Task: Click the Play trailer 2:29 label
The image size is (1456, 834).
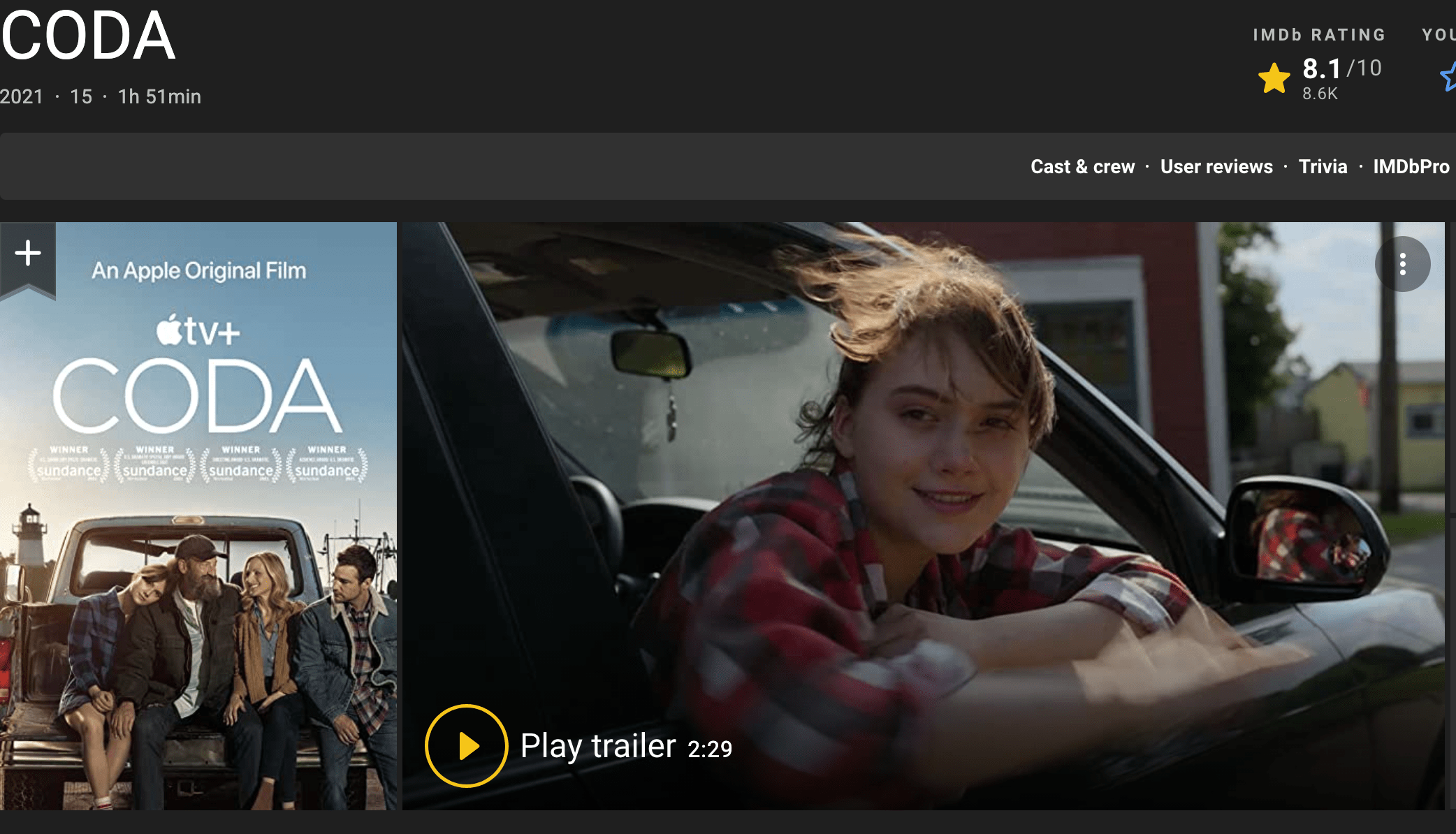Action: (626, 746)
